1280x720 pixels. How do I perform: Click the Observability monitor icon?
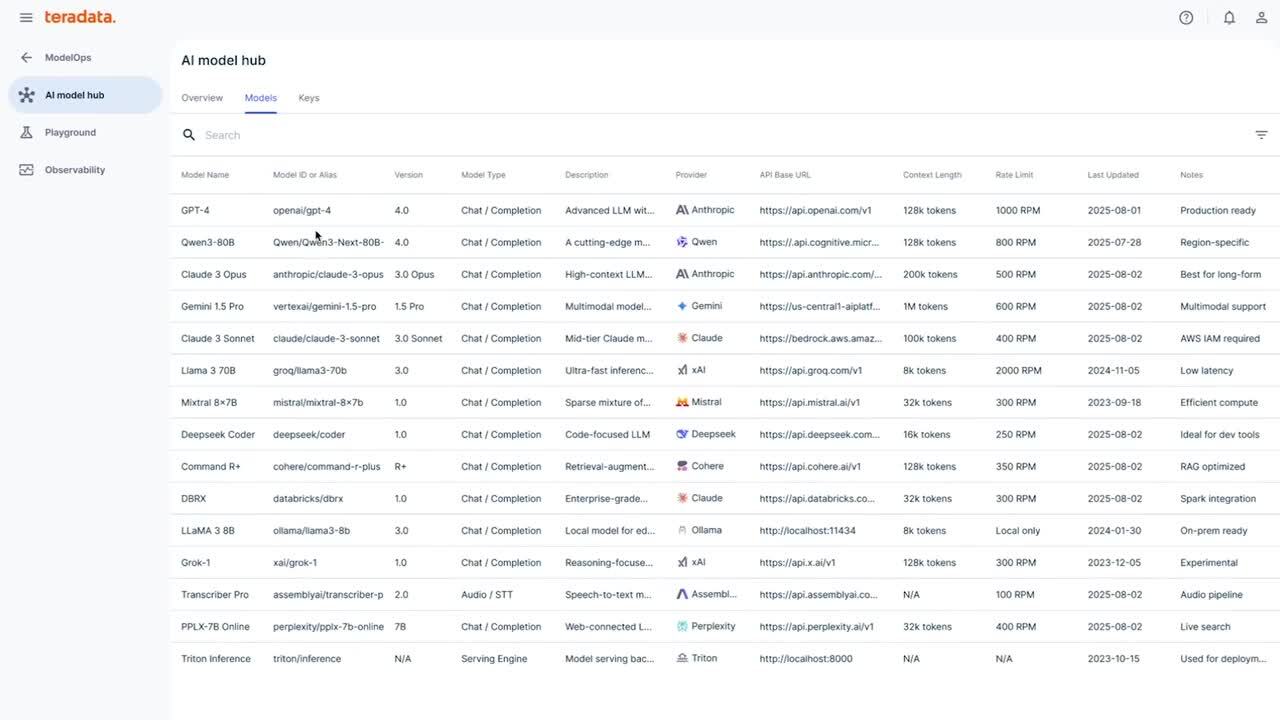27,170
